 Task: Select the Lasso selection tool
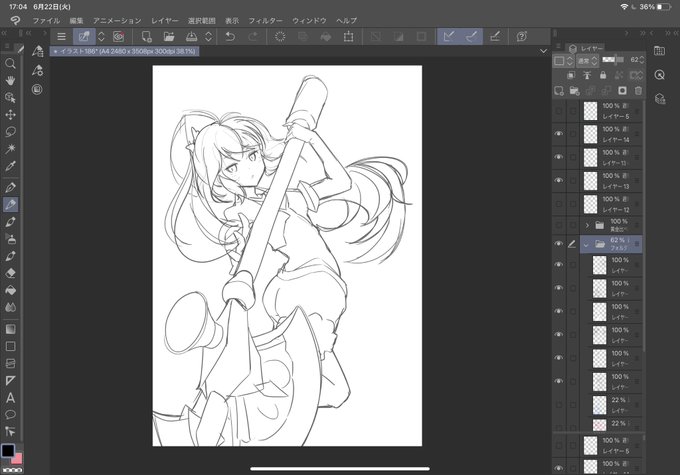10,131
